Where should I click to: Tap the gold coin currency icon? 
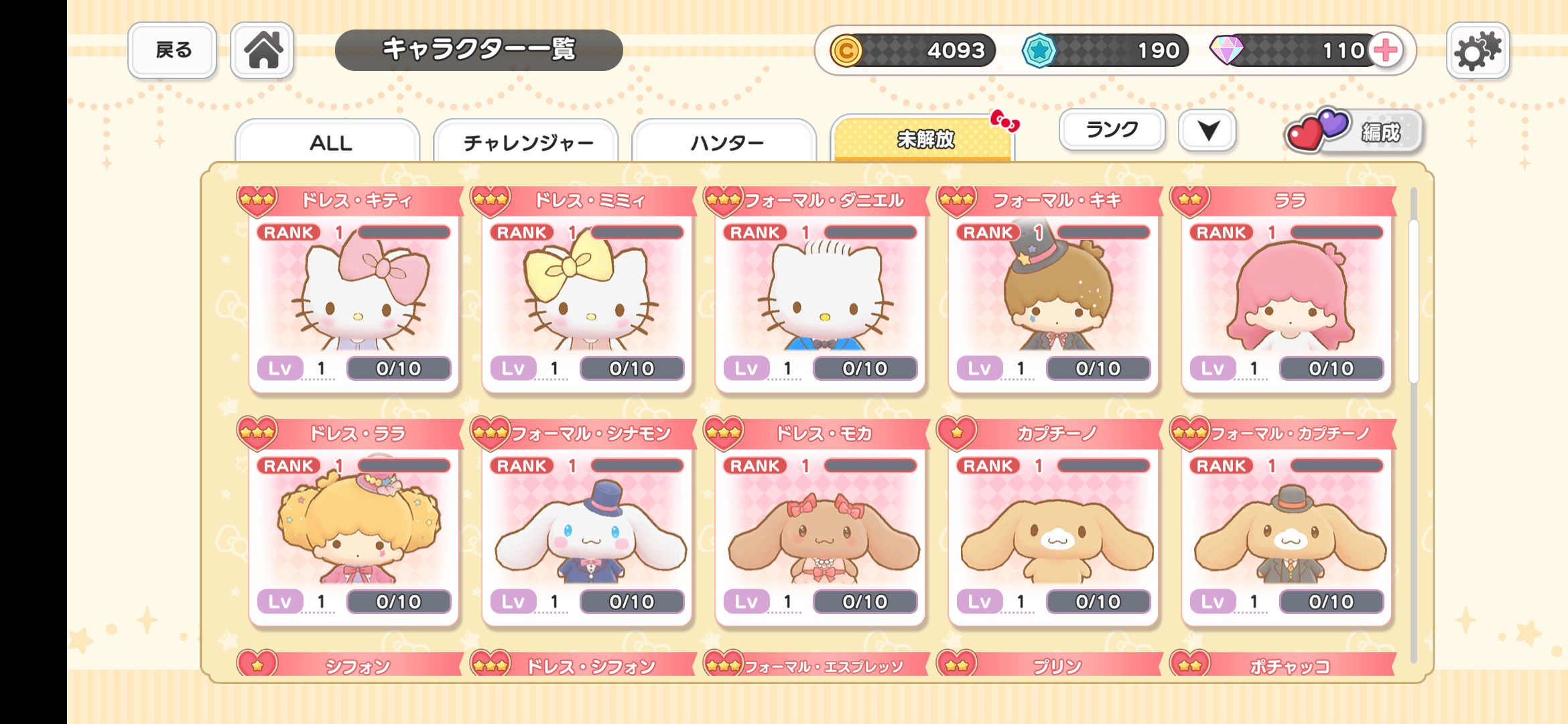(x=846, y=50)
